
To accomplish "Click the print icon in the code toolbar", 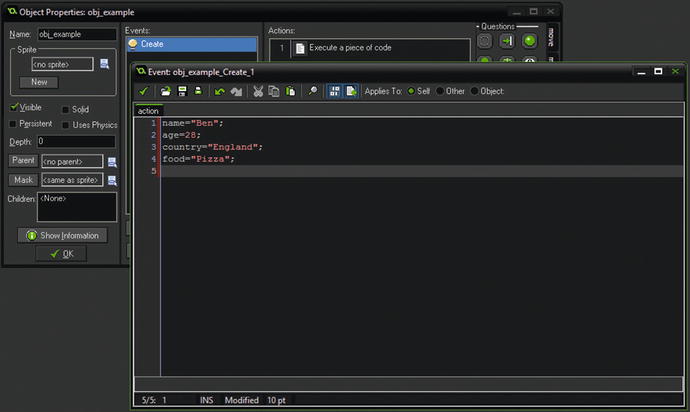I will pos(197,91).
